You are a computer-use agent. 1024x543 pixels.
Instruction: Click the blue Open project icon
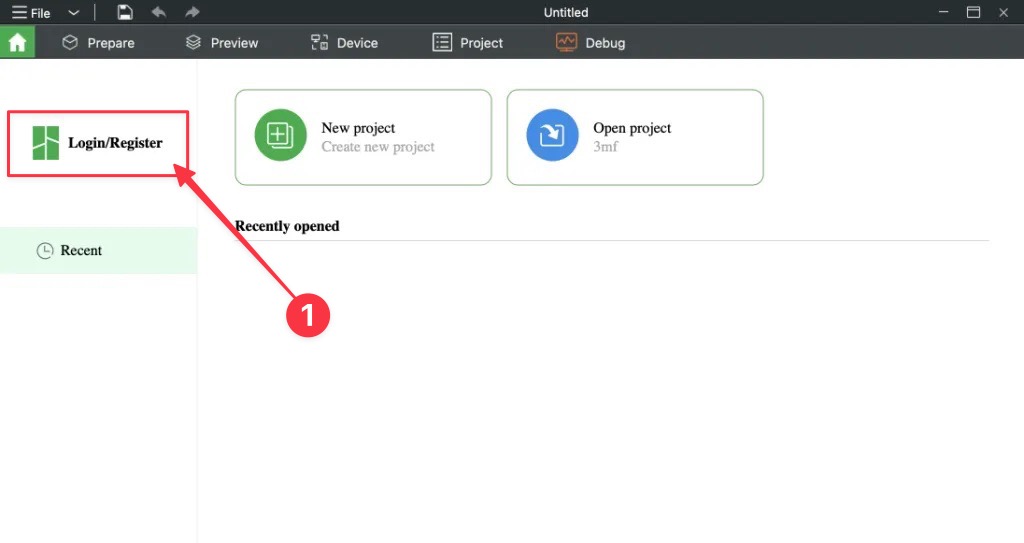pos(552,135)
